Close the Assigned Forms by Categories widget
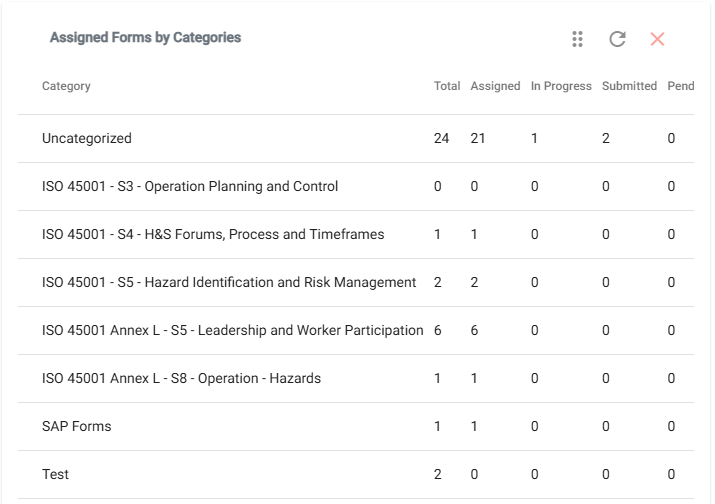This screenshot has width=715, height=504. tap(657, 39)
